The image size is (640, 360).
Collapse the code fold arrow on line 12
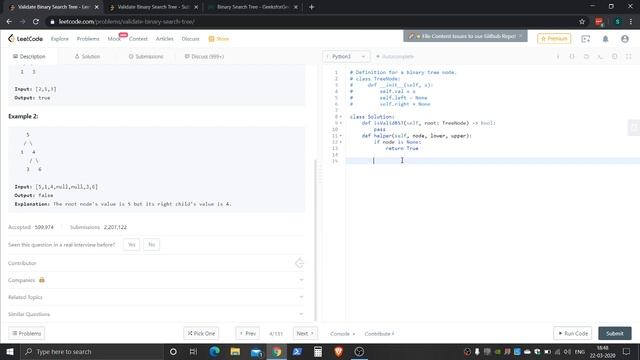coord(341,142)
